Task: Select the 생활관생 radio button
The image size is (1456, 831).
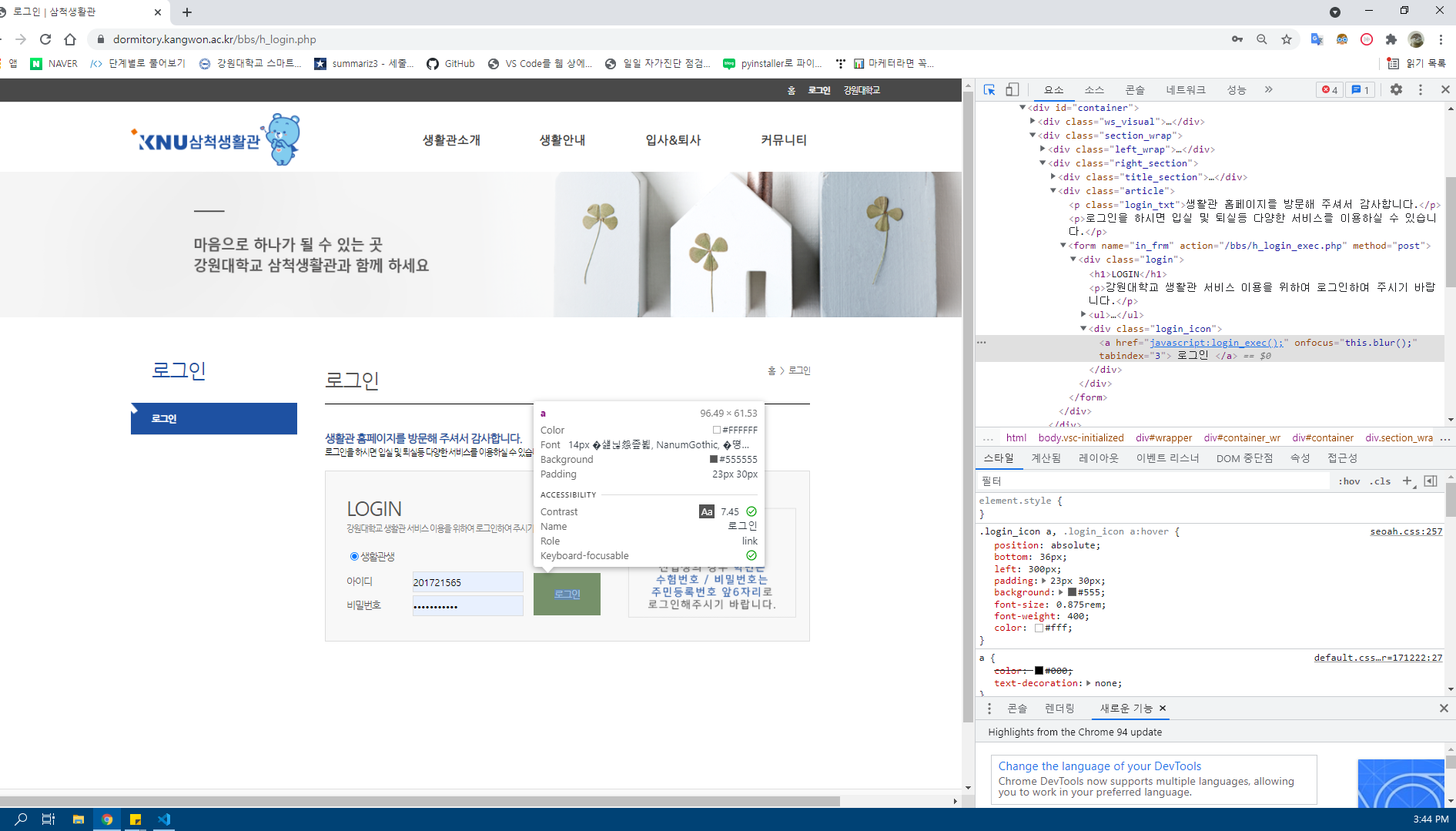Action: [x=354, y=556]
